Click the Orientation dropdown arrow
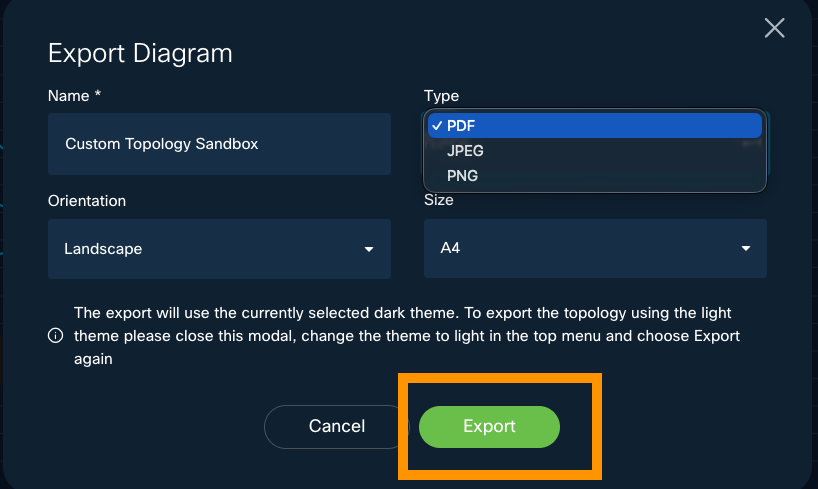The image size is (818, 489). pyautogui.click(x=369, y=249)
